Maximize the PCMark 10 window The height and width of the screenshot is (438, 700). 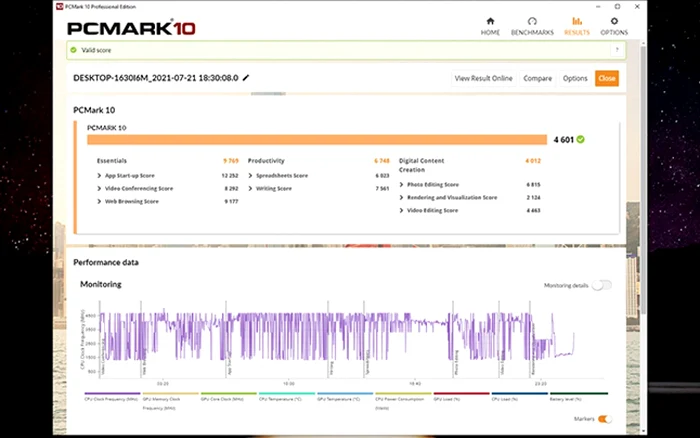[617, 7]
